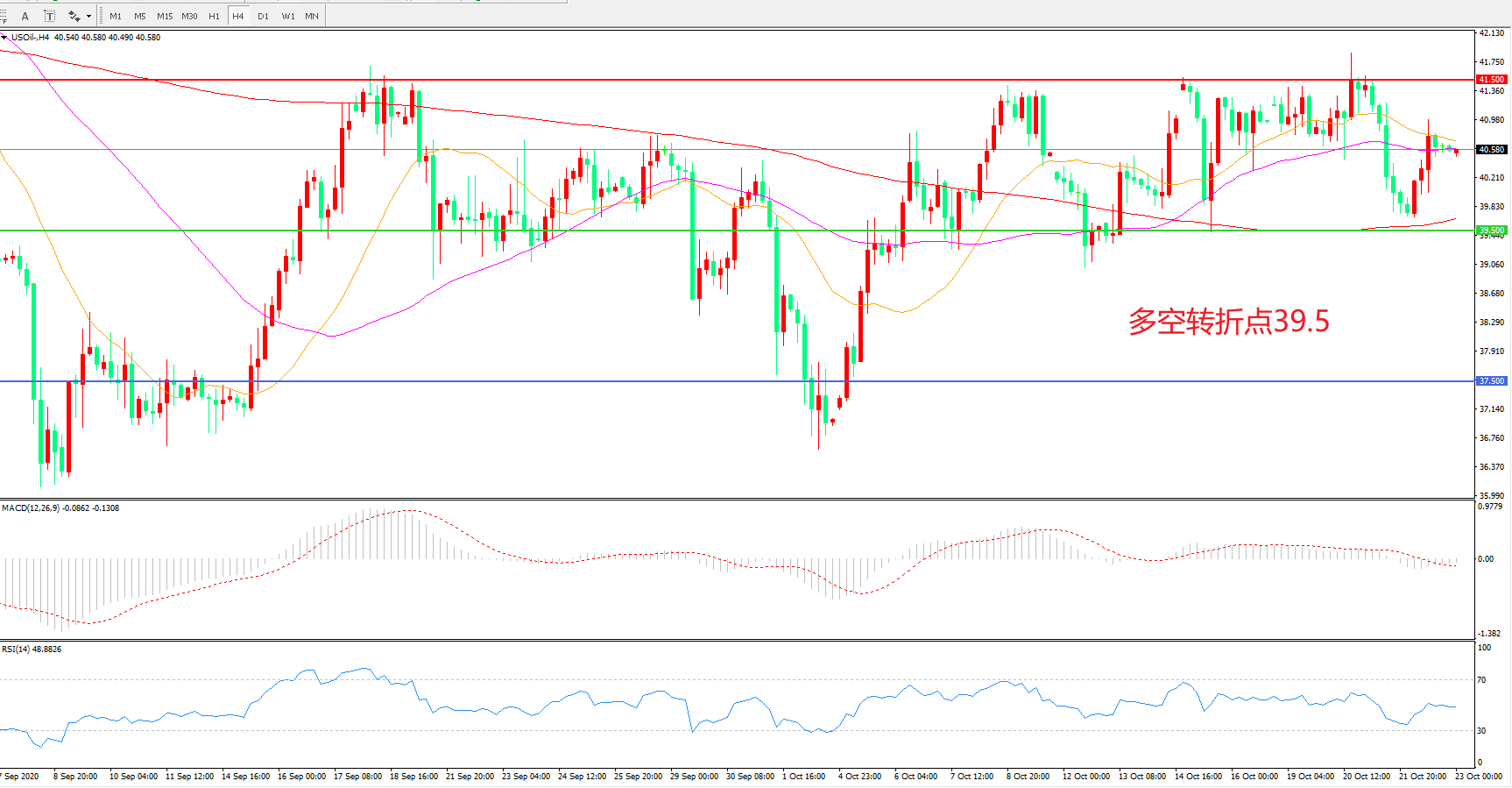Select the red Chinese text annotation on the chart

(1228, 322)
